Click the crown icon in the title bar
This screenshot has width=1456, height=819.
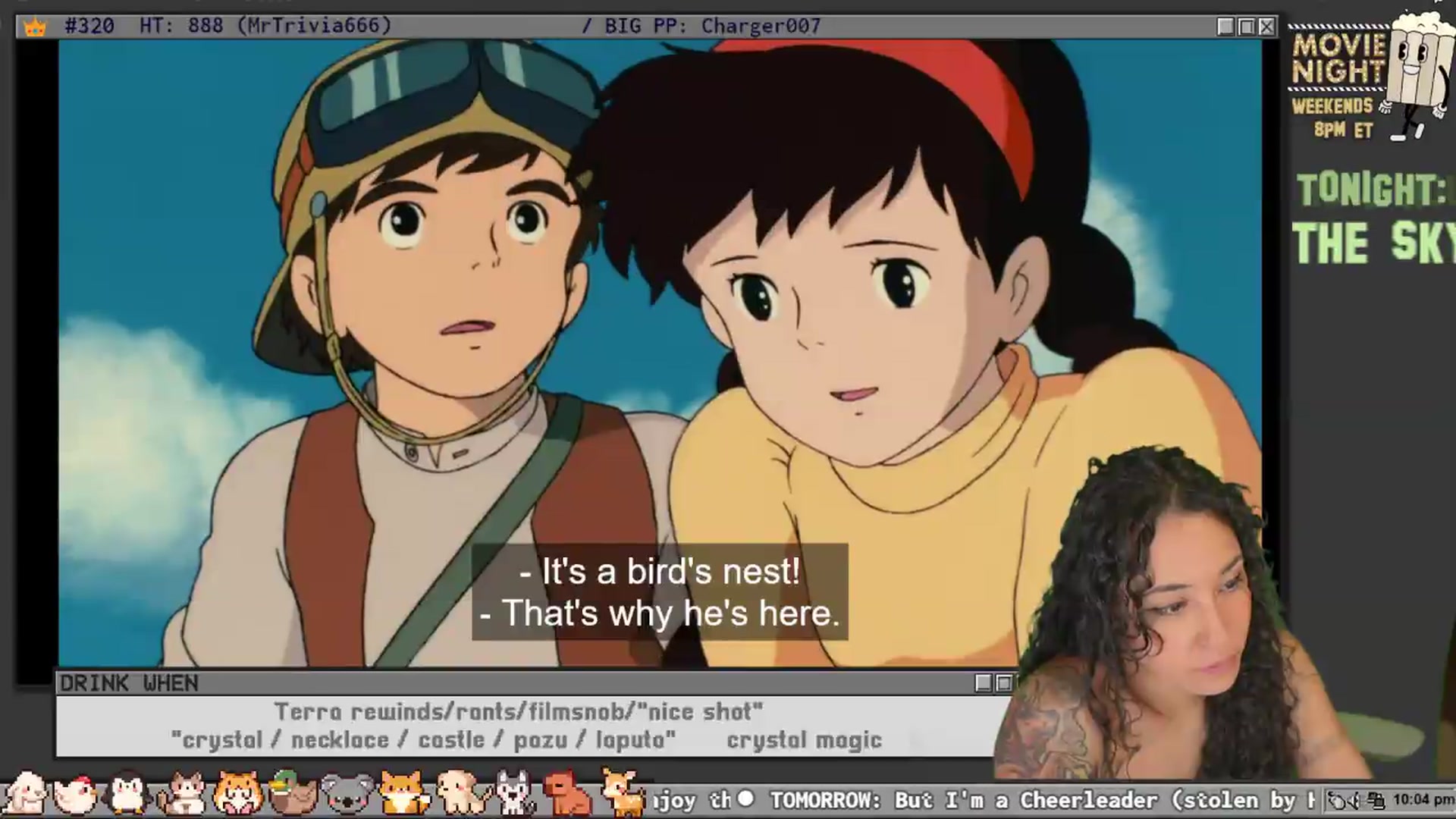pos(34,27)
